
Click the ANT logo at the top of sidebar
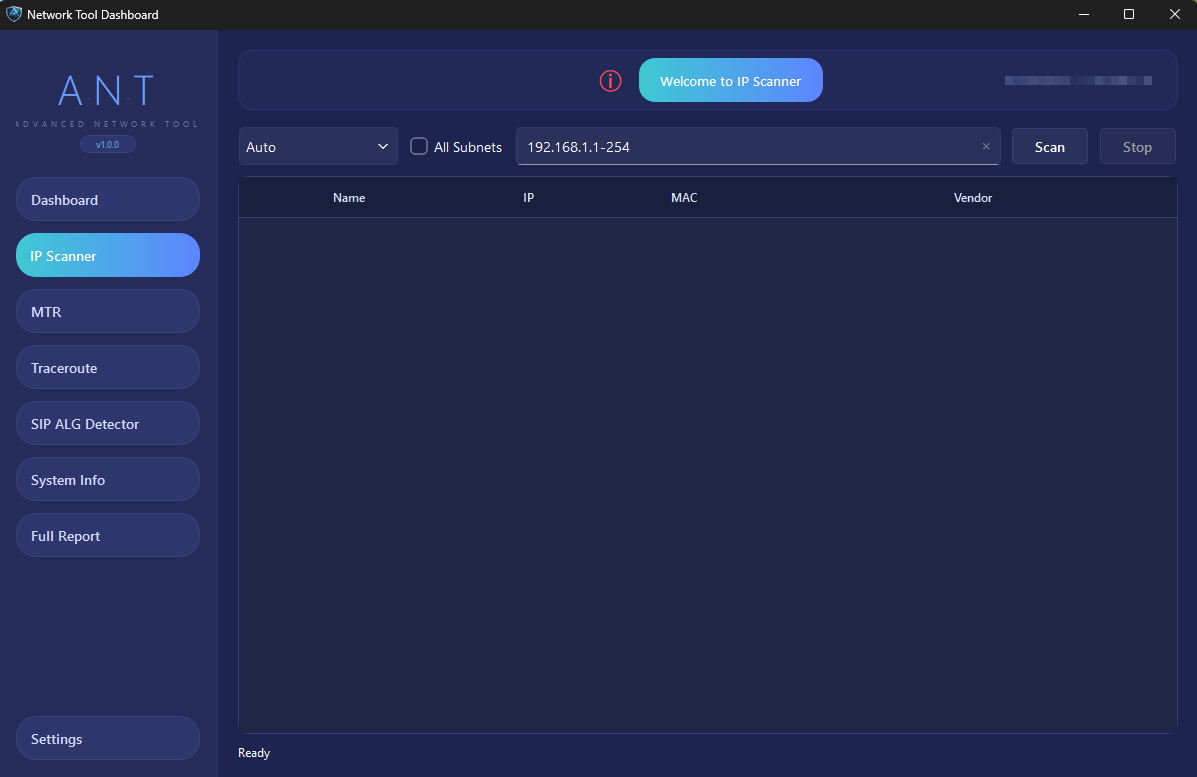[x=105, y=92]
